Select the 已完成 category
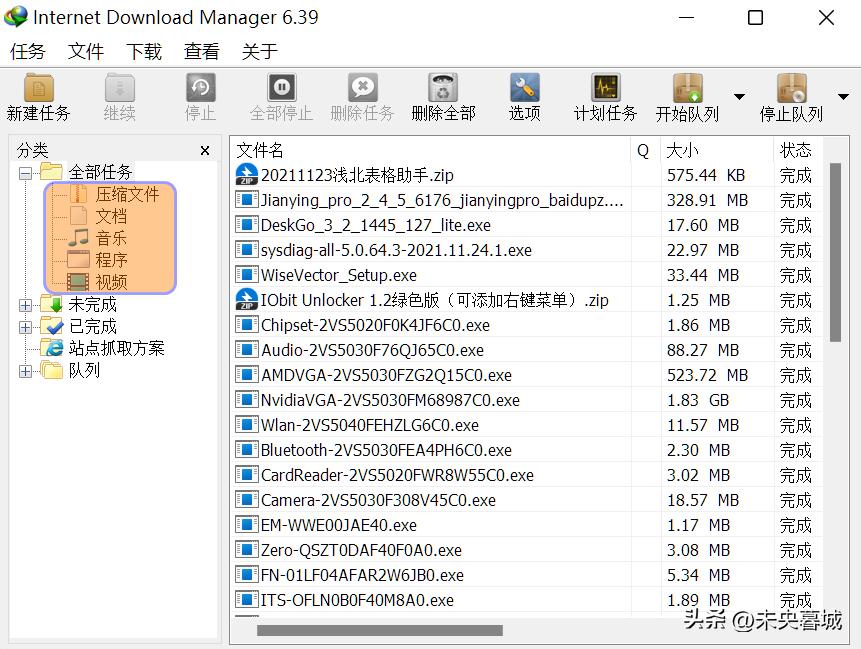Viewport: 861px width, 649px height. pos(93,326)
